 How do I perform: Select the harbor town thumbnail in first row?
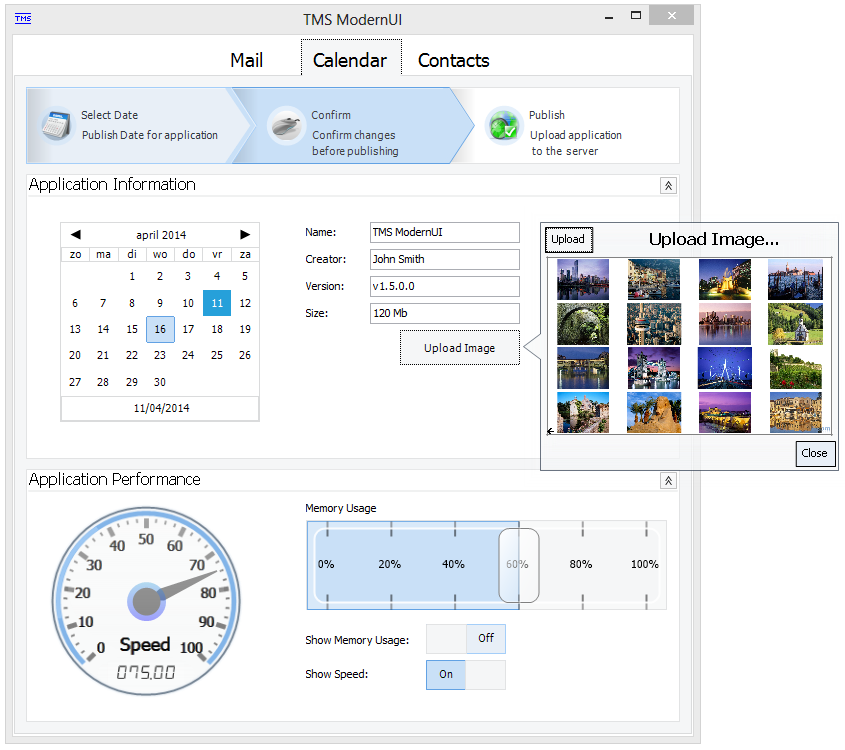[654, 280]
